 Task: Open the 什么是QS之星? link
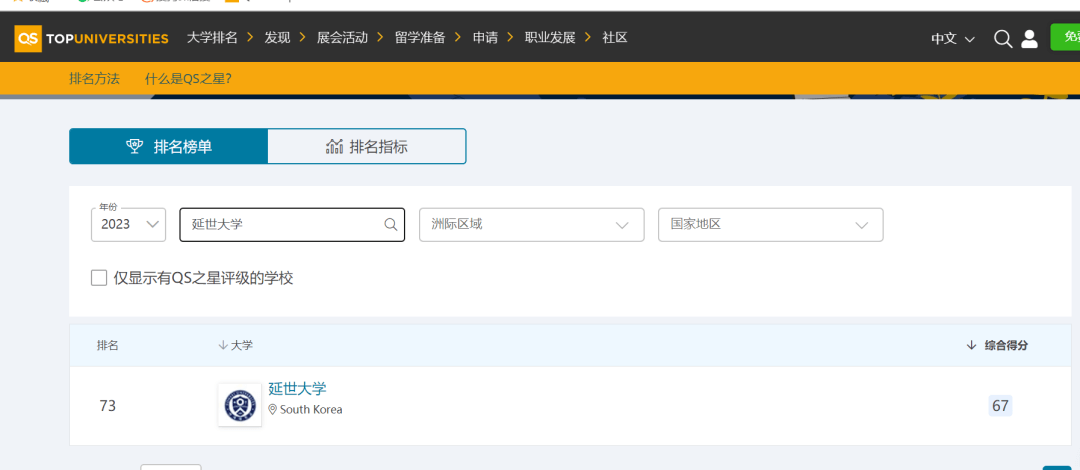pos(188,79)
